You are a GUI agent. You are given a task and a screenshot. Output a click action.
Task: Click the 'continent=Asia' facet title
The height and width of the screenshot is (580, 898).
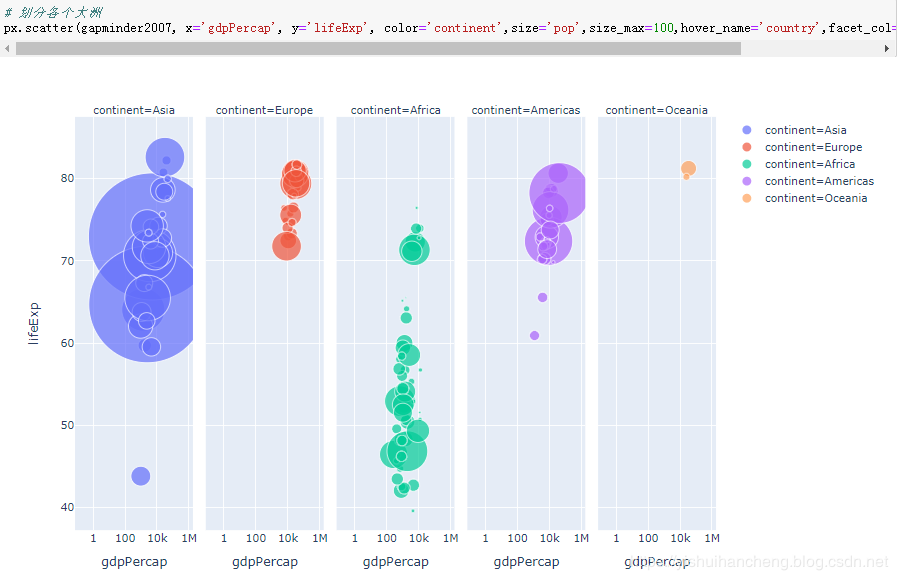(134, 110)
